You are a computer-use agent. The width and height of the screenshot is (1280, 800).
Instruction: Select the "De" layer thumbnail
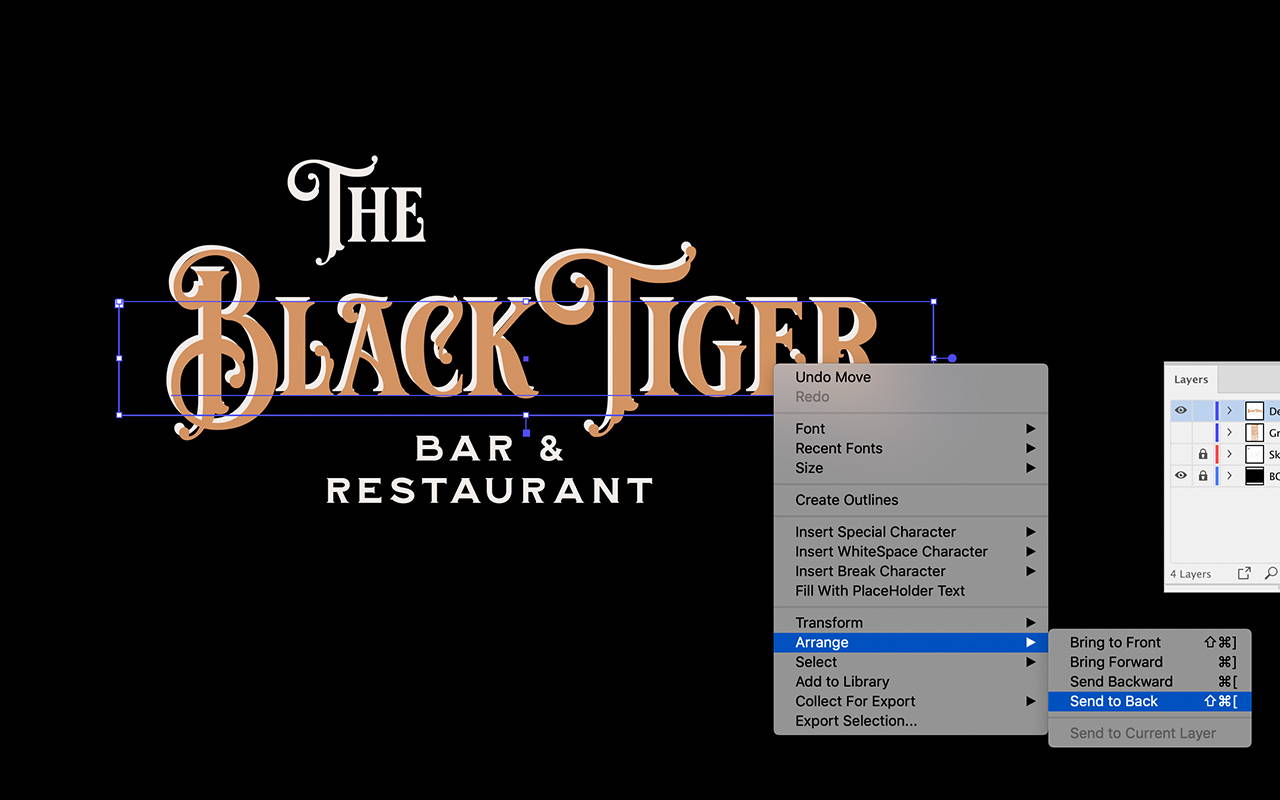coord(1254,410)
